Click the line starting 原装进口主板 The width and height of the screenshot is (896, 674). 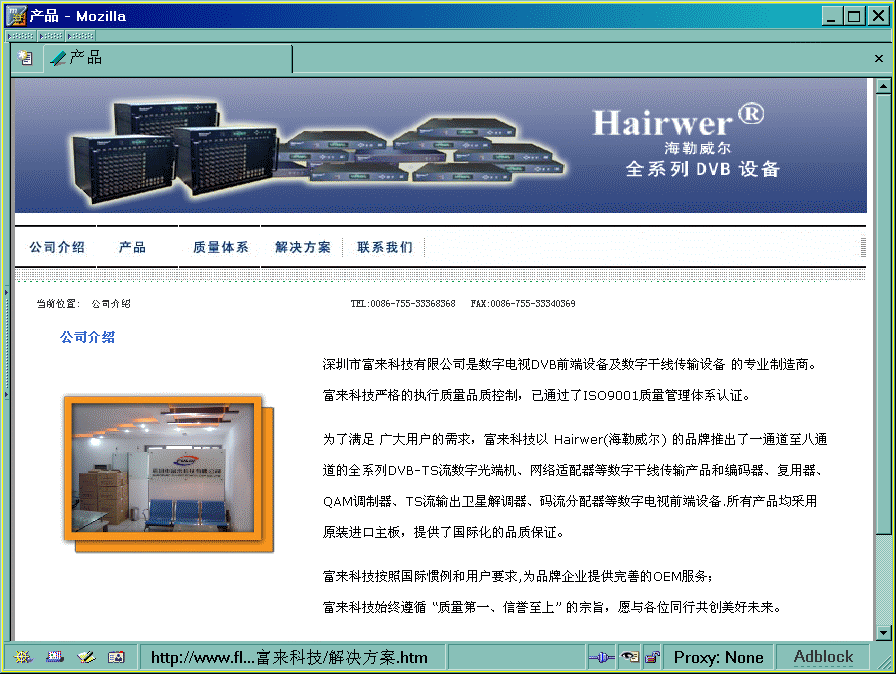click(443, 532)
